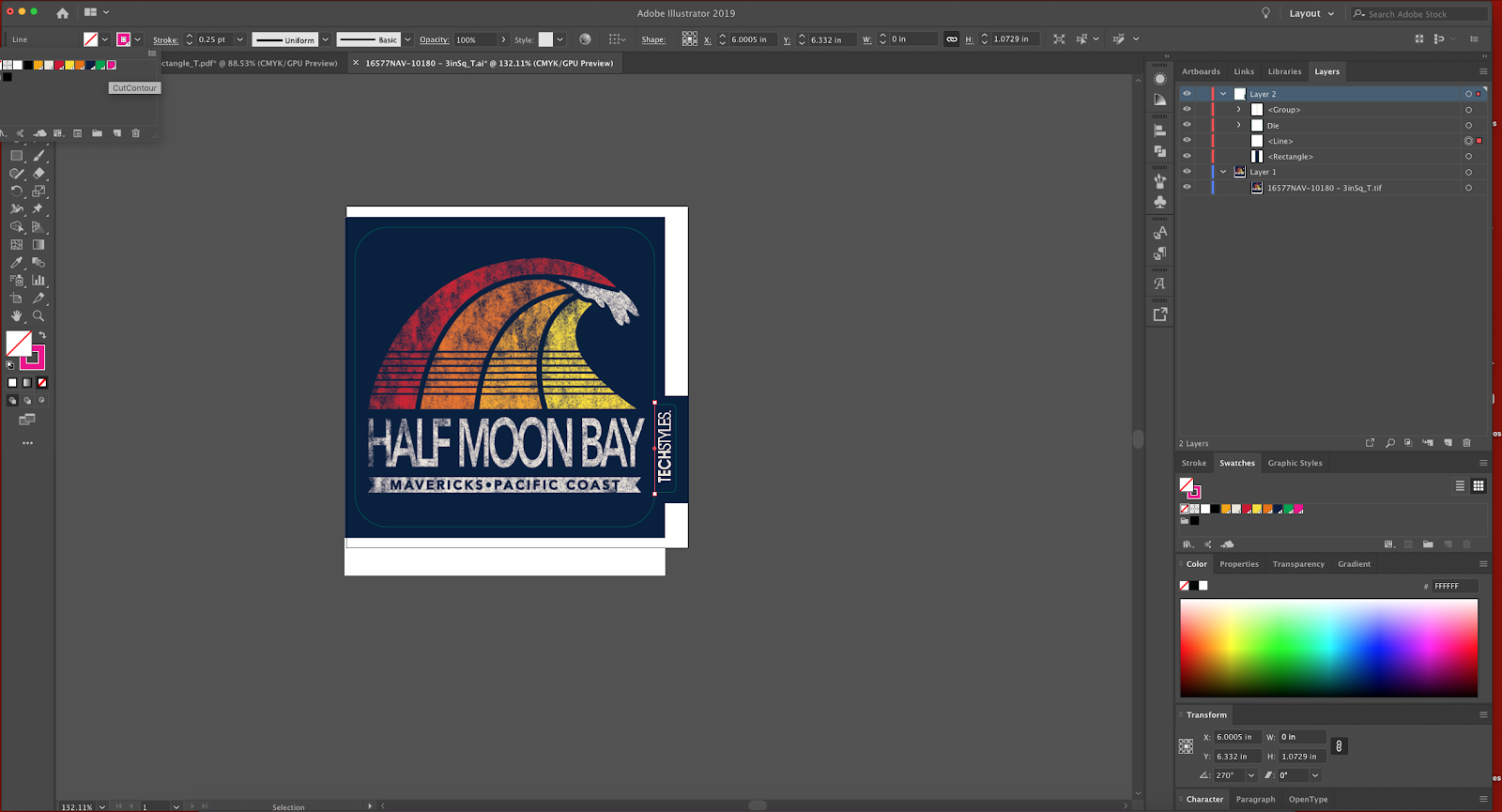Choose the Rotate tool
Viewport: 1502px width, 812px height.
click(17, 192)
